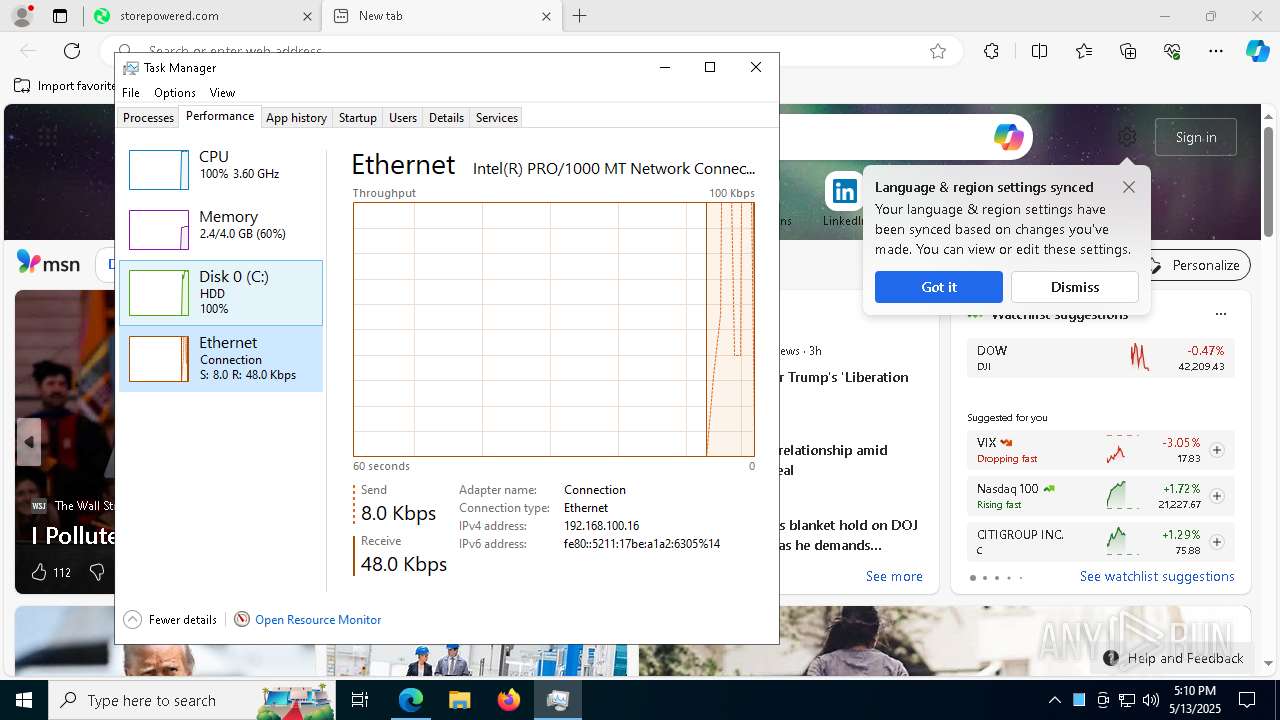Close the language settings synced popup
1280x720 pixels.
1129,187
